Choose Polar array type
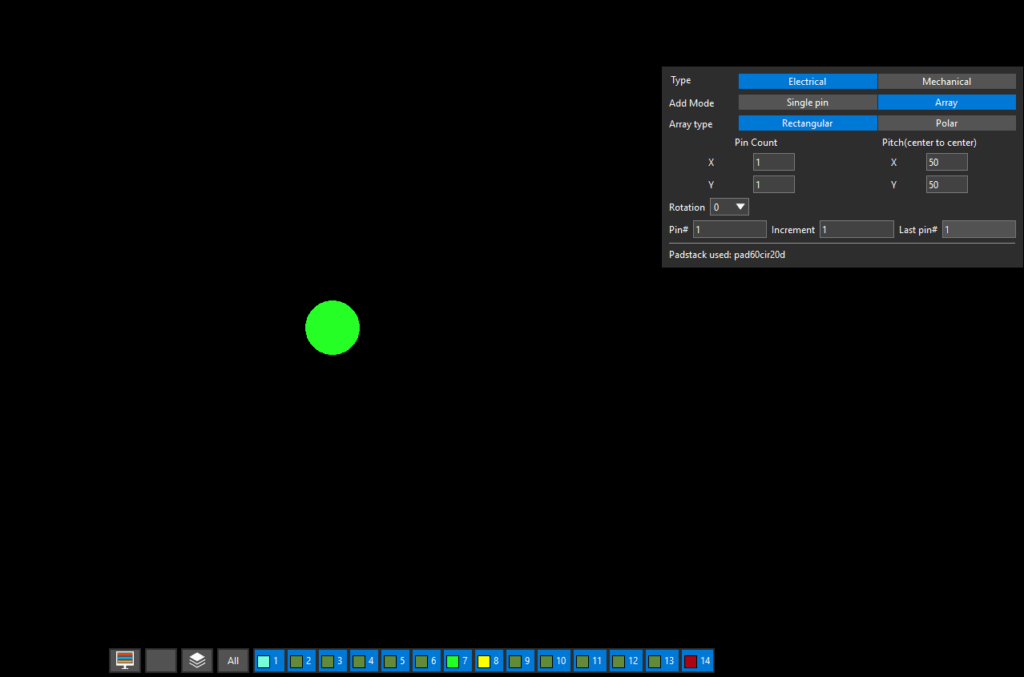 (x=946, y=123)
